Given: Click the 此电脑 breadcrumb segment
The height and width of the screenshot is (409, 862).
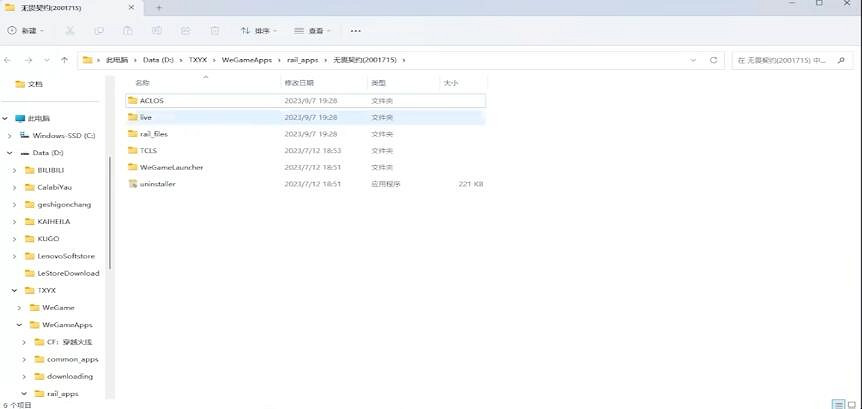Looking at the screenshot, I should pos(117,60).
